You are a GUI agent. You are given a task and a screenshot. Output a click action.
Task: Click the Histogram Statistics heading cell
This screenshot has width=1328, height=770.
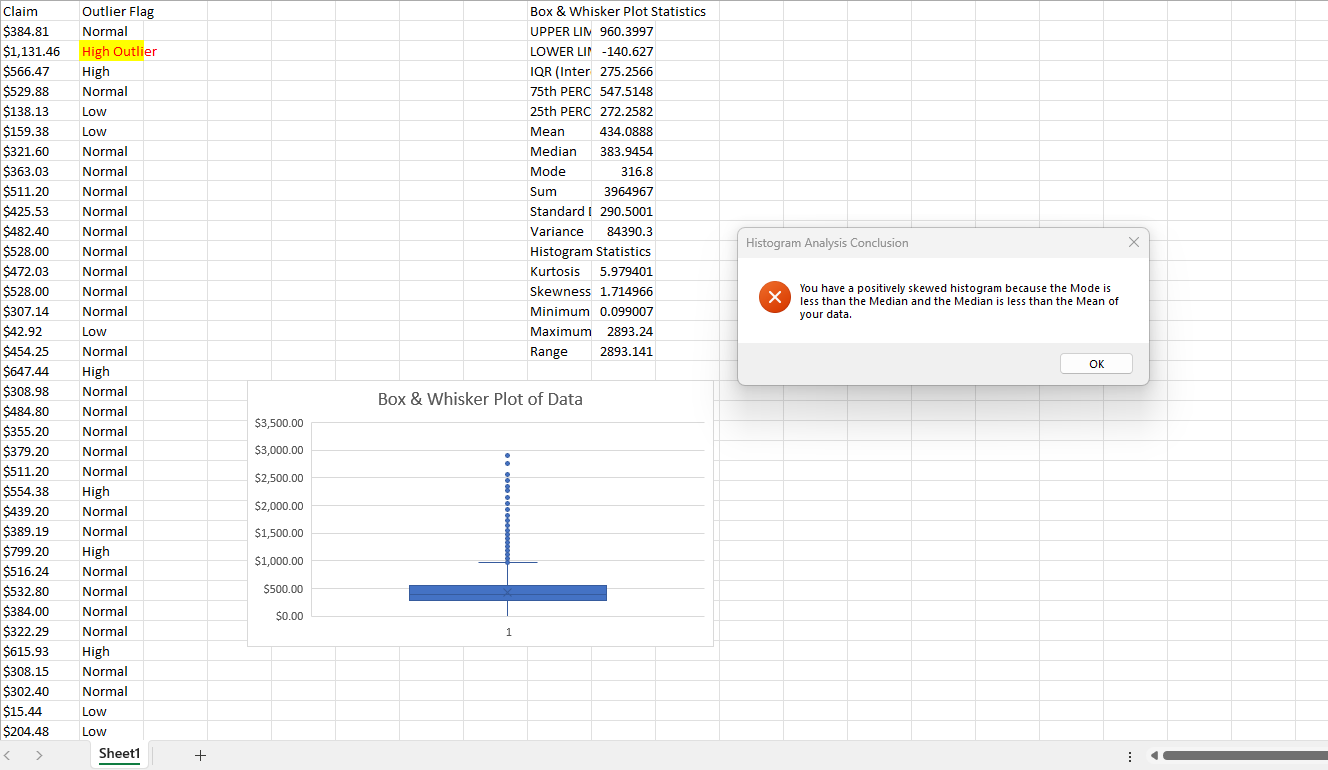tap(590, 251)
